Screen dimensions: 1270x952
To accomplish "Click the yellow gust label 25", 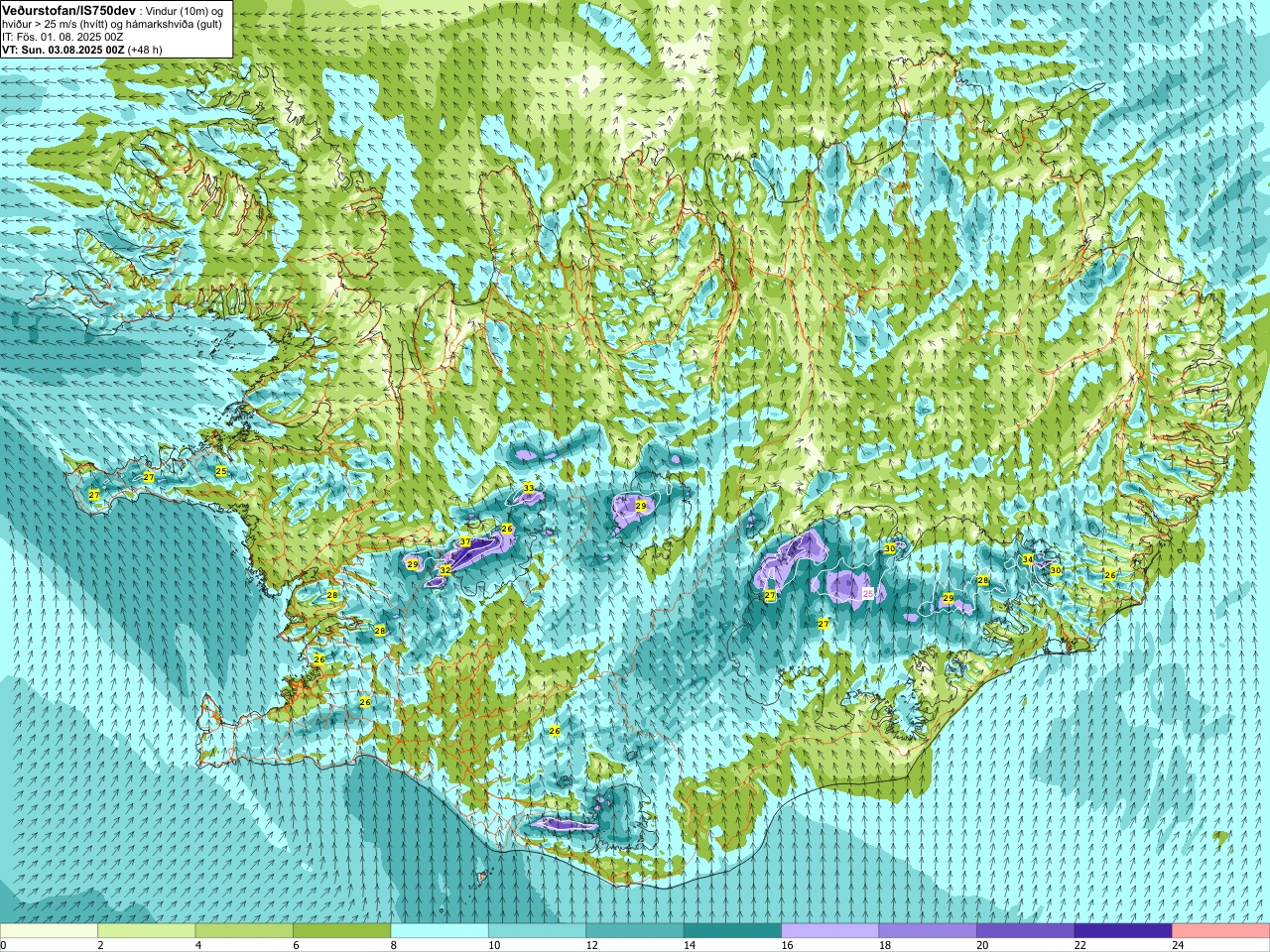I will (x=221, y=471).
